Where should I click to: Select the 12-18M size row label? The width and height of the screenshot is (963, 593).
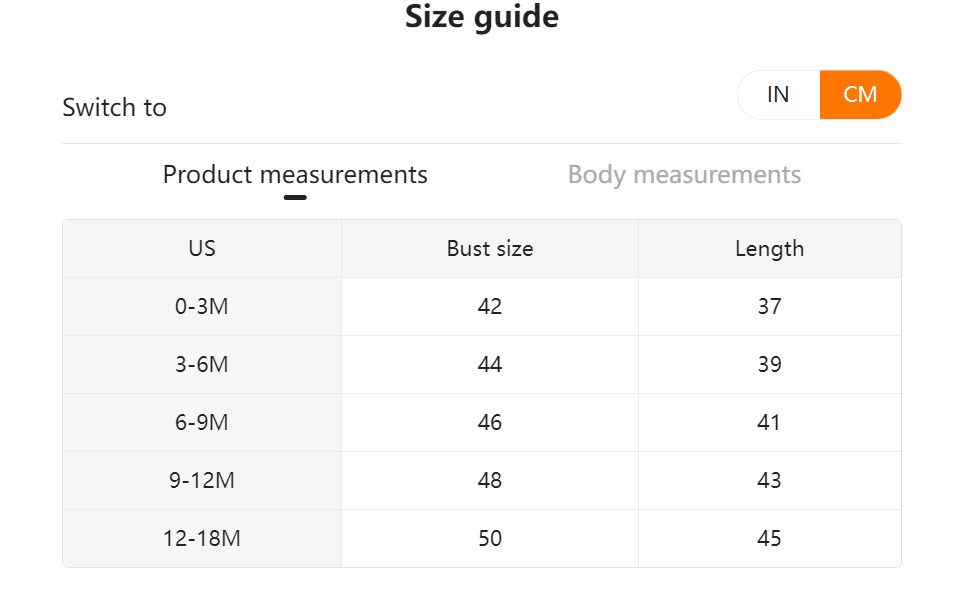[x=202, y=539]
